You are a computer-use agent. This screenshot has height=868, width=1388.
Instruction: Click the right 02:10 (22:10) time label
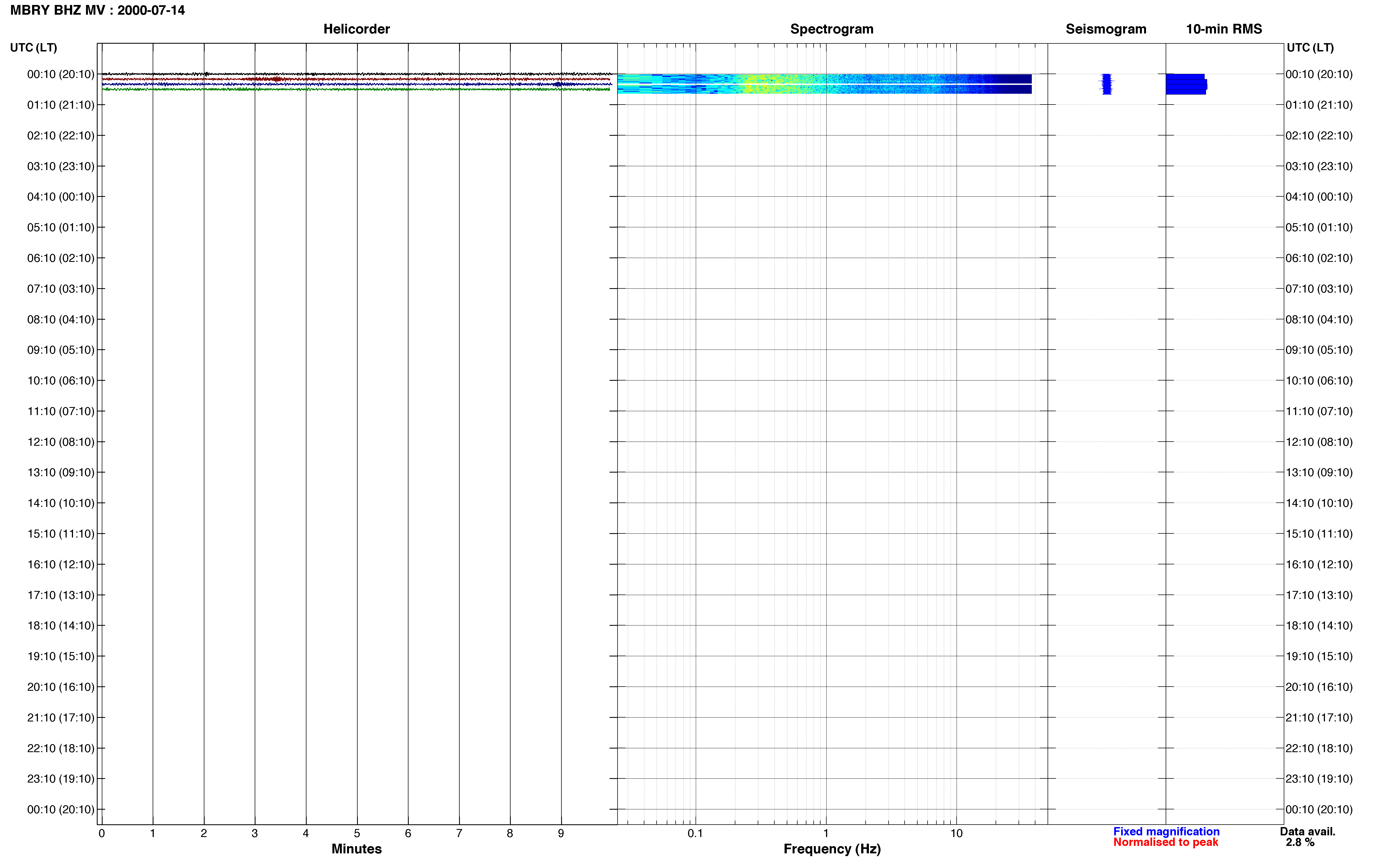coord(1319,135)
